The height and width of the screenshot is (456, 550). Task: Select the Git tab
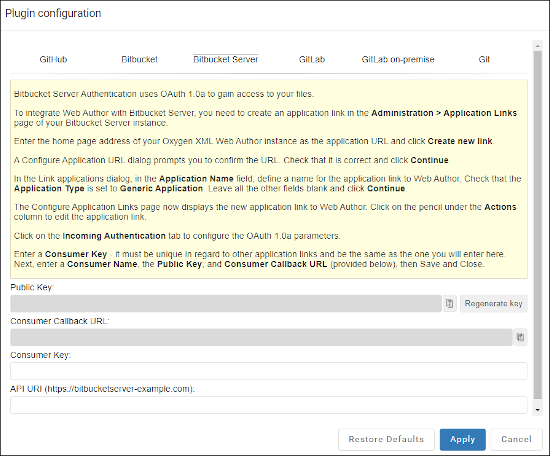[484, 59]
